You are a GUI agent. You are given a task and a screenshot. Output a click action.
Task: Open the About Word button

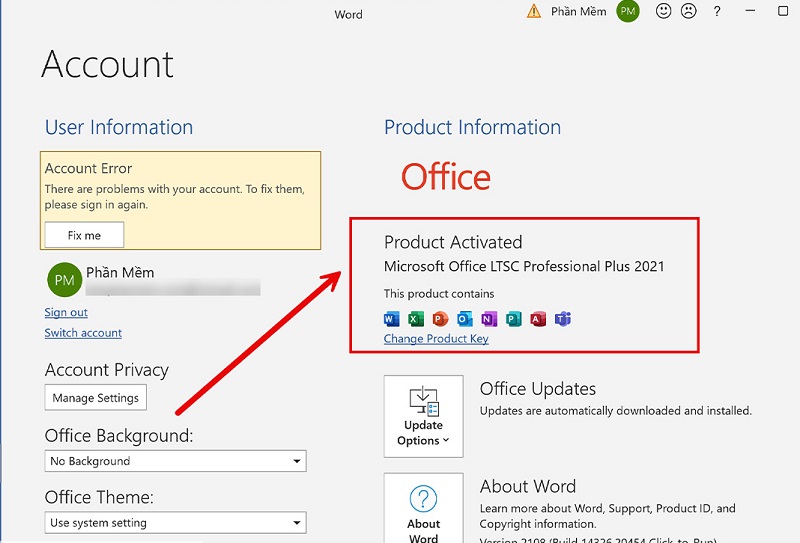tap(423, 508)
